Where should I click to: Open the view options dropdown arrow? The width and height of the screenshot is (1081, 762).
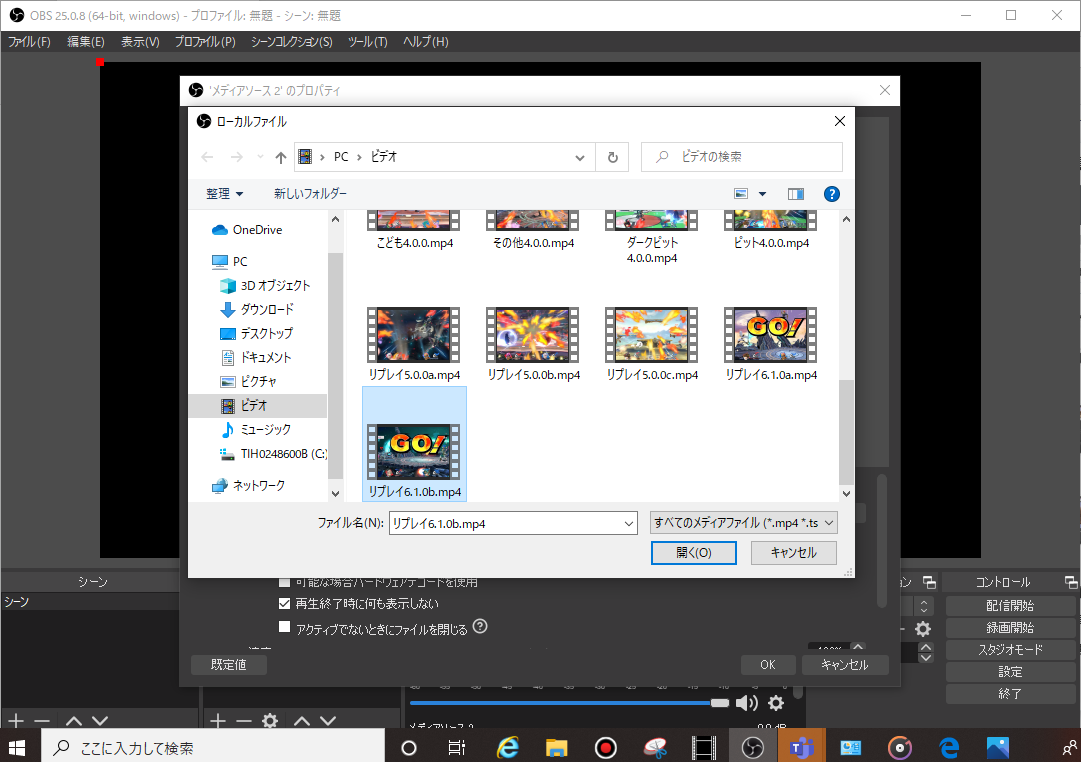point(762,194)
